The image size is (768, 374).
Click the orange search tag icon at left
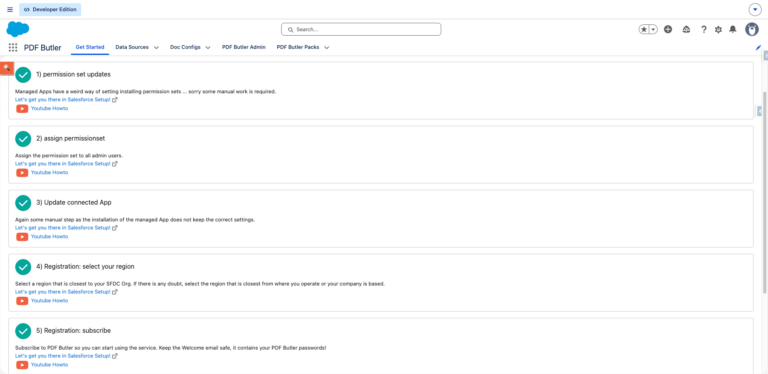coord(6,68)
